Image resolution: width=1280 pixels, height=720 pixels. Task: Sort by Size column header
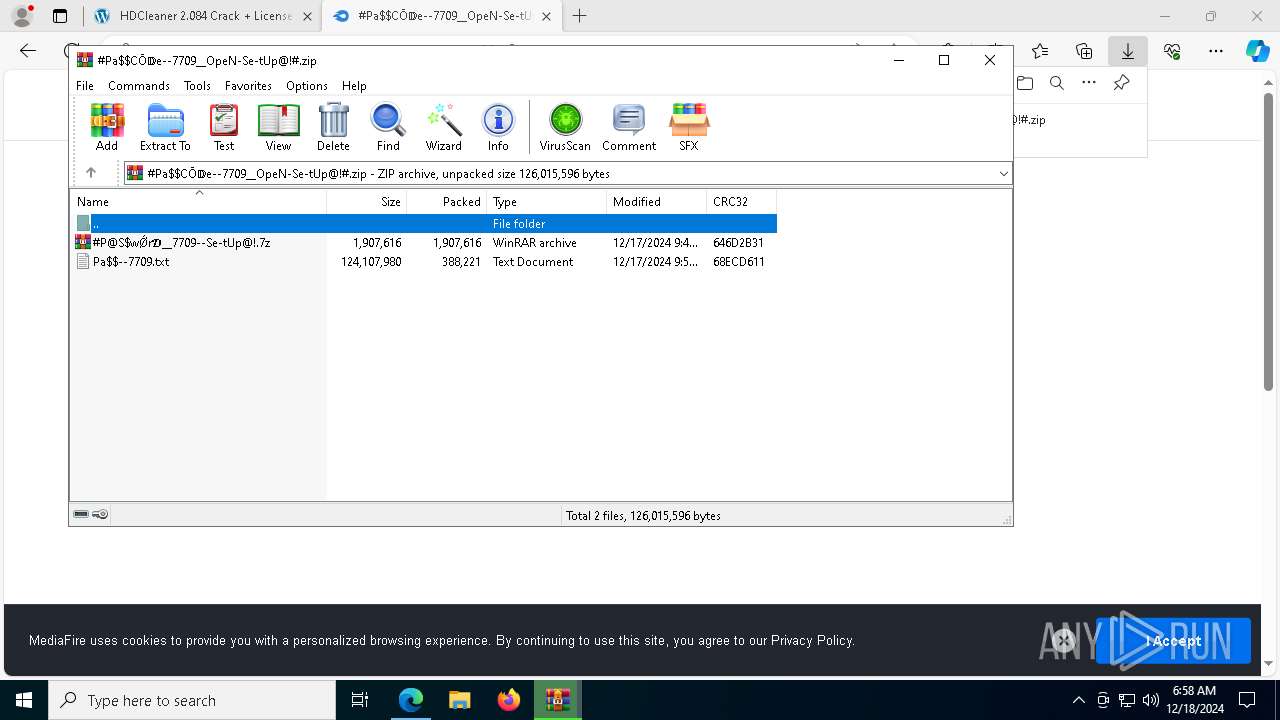[367, 202]
